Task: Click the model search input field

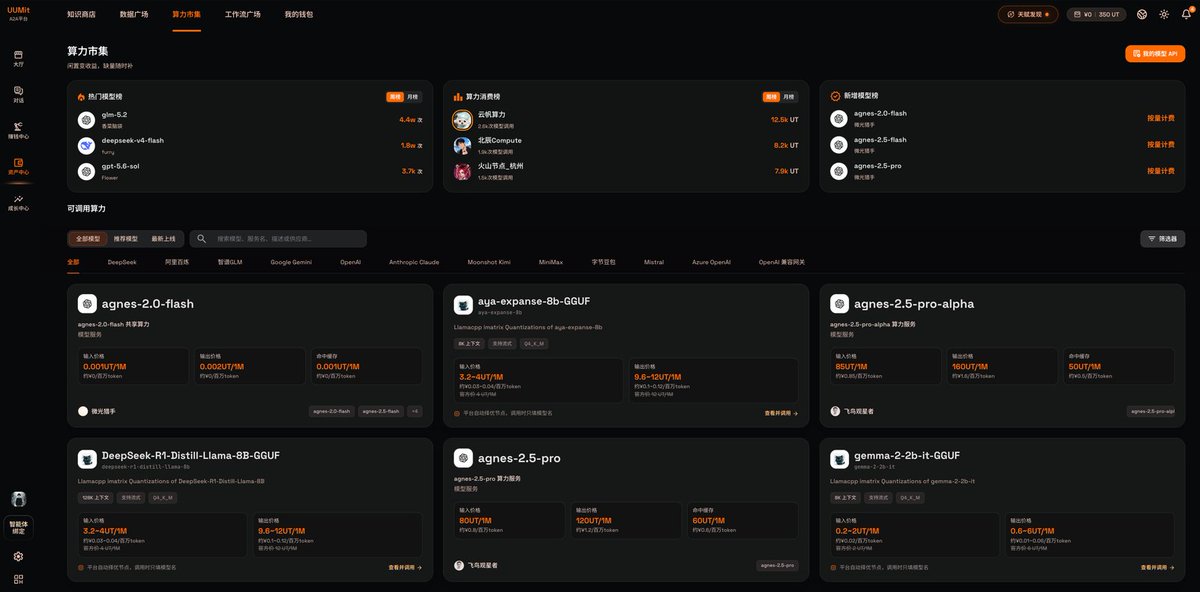Action: (278, 239)
